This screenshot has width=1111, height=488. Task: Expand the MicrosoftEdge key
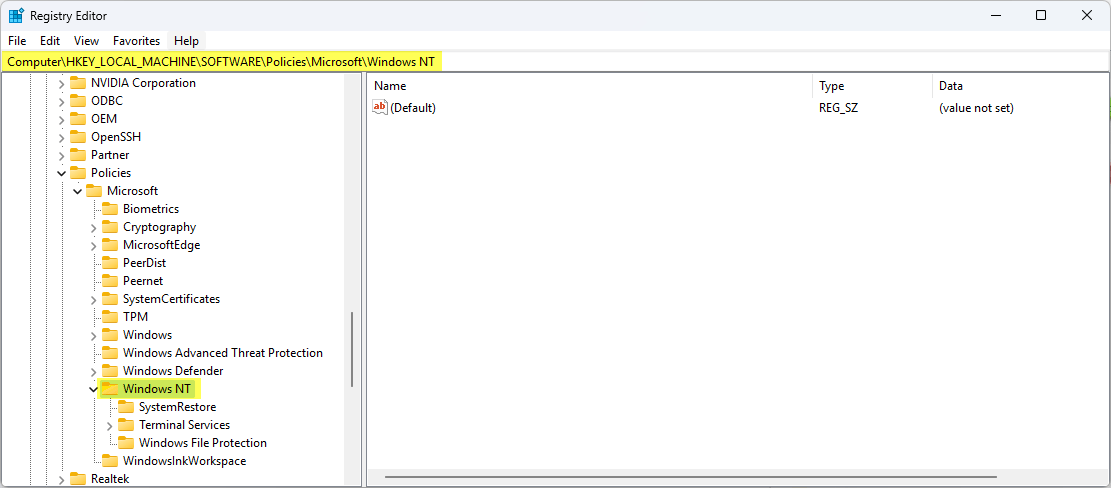(x=94, y=245)
